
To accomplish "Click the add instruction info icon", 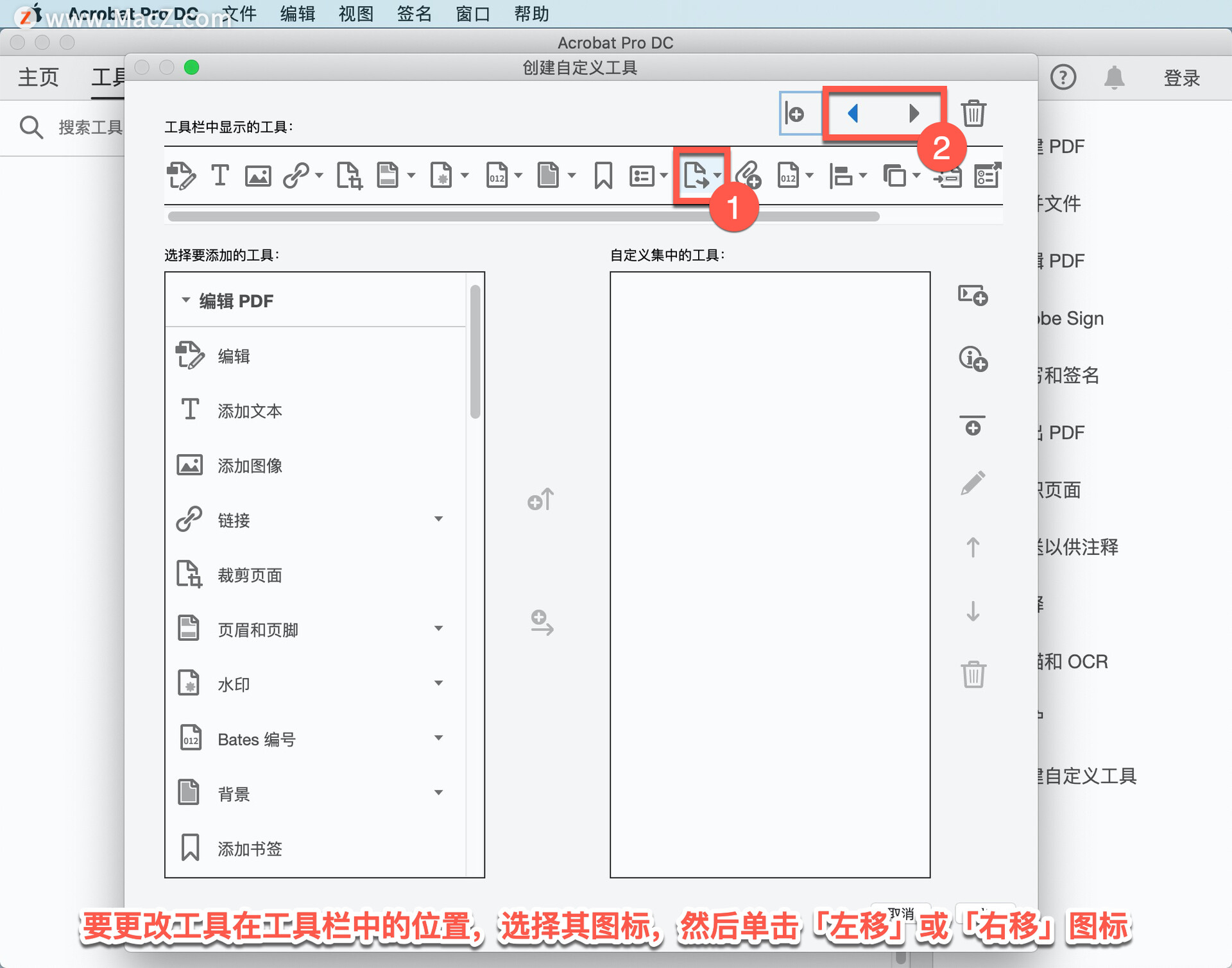I will click(973, 359).
